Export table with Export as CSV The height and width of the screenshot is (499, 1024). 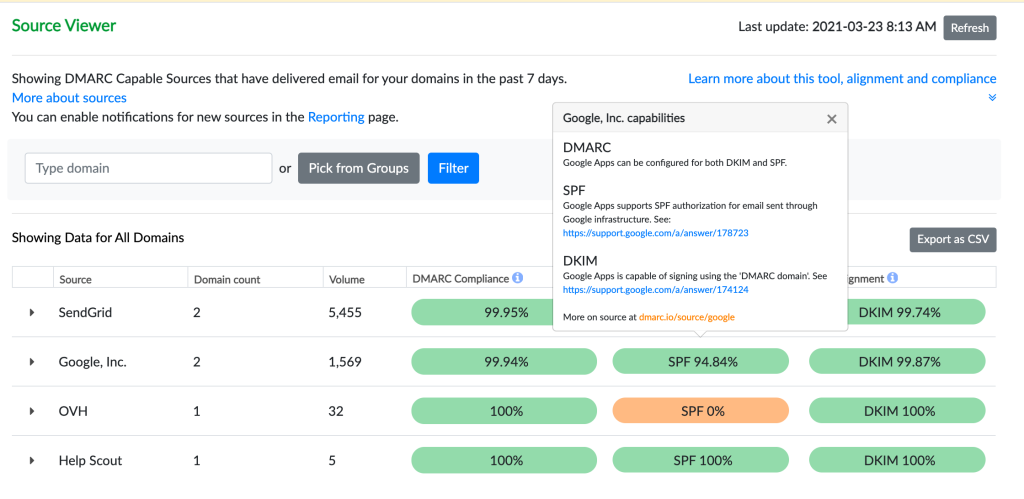click(x=953, y=239)
